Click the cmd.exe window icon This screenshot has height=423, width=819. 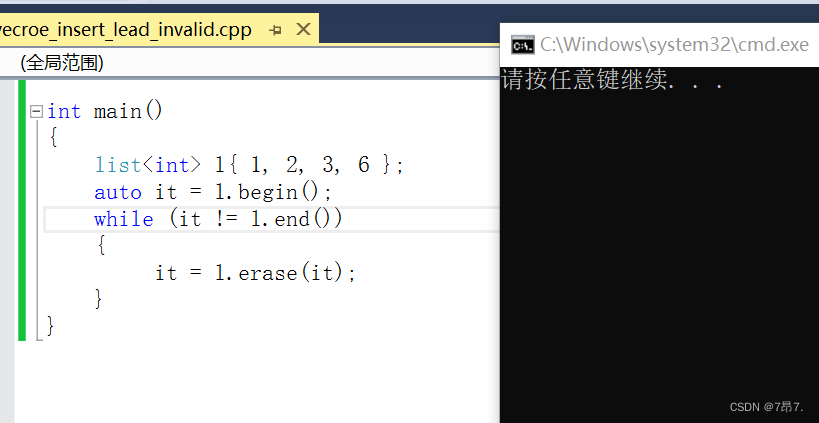click(x=522, y=45)
